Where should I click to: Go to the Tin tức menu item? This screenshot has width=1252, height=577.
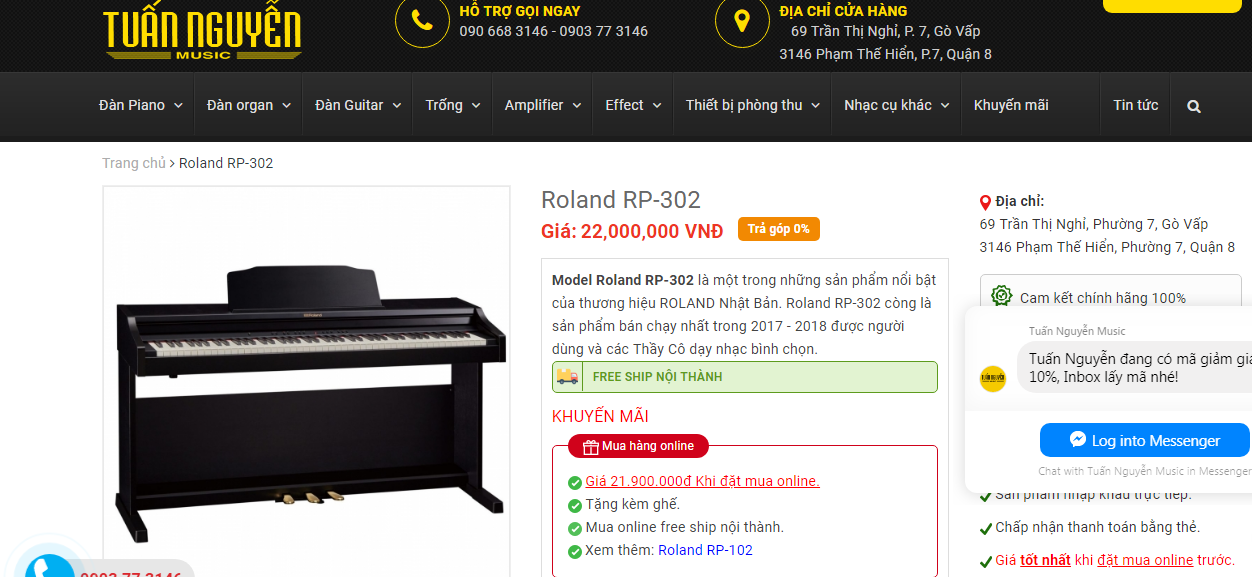(x=1136, y=105)
